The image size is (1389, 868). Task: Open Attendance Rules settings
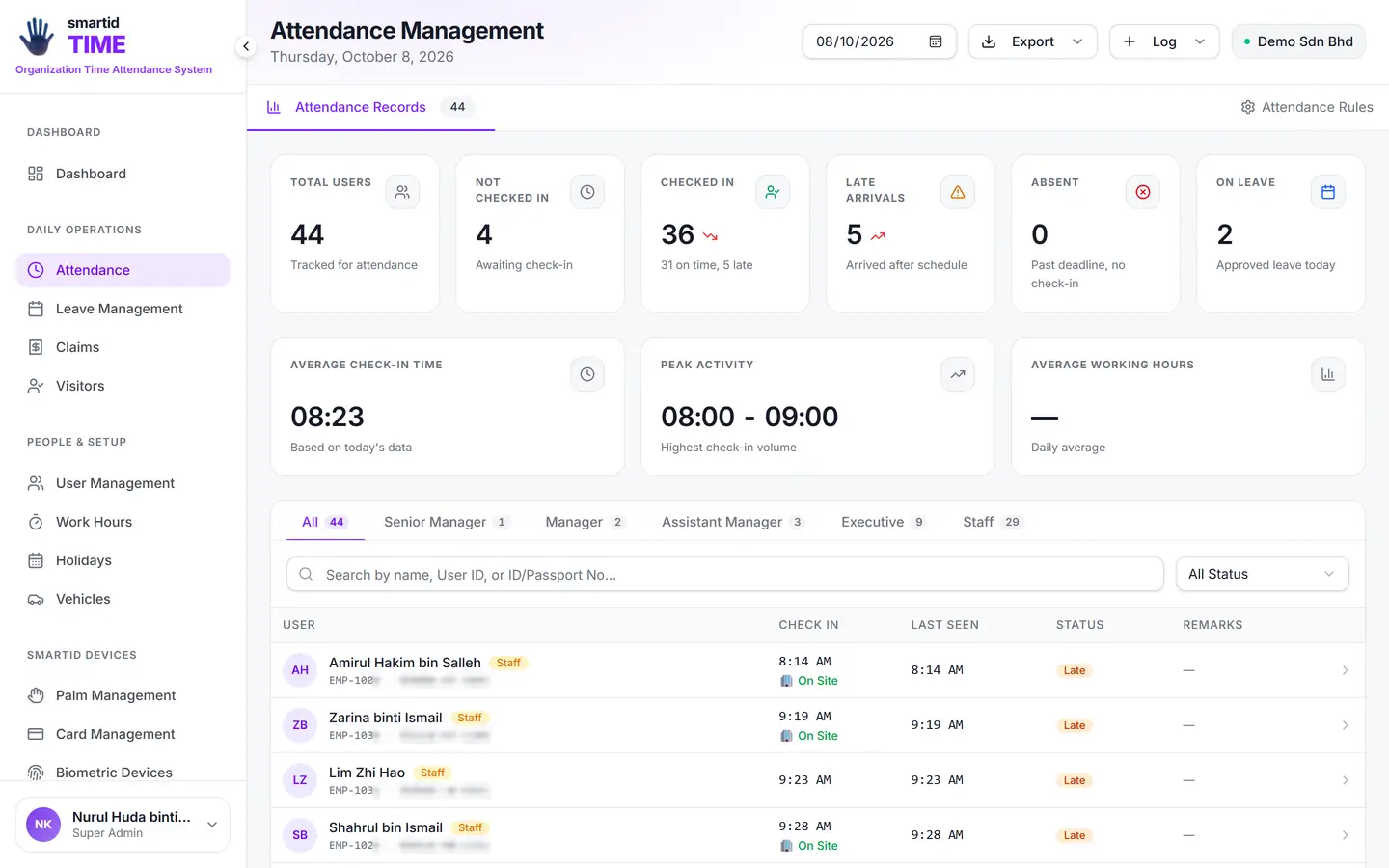point(1307,107)
